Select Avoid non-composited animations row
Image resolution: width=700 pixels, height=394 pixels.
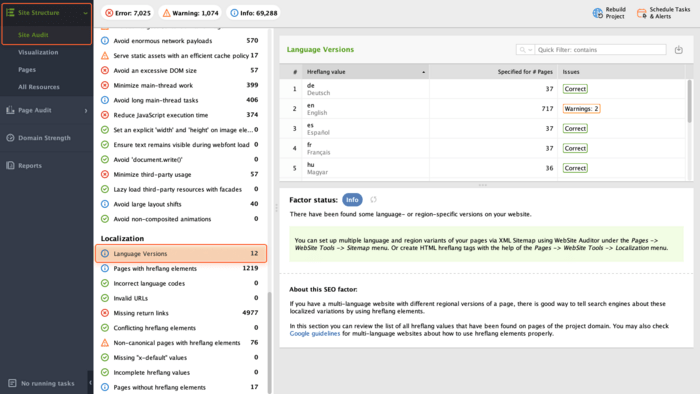coord(181,219)
